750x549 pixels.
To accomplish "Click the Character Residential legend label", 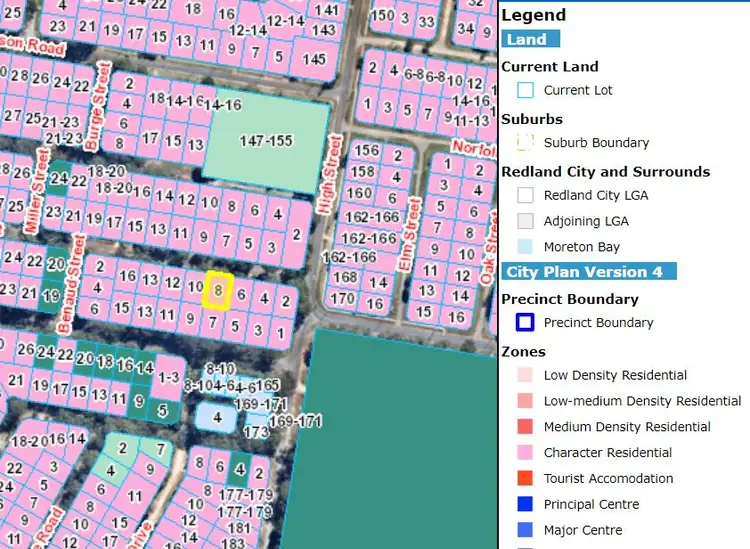I will pyautogui.click(x=607, y=453).
